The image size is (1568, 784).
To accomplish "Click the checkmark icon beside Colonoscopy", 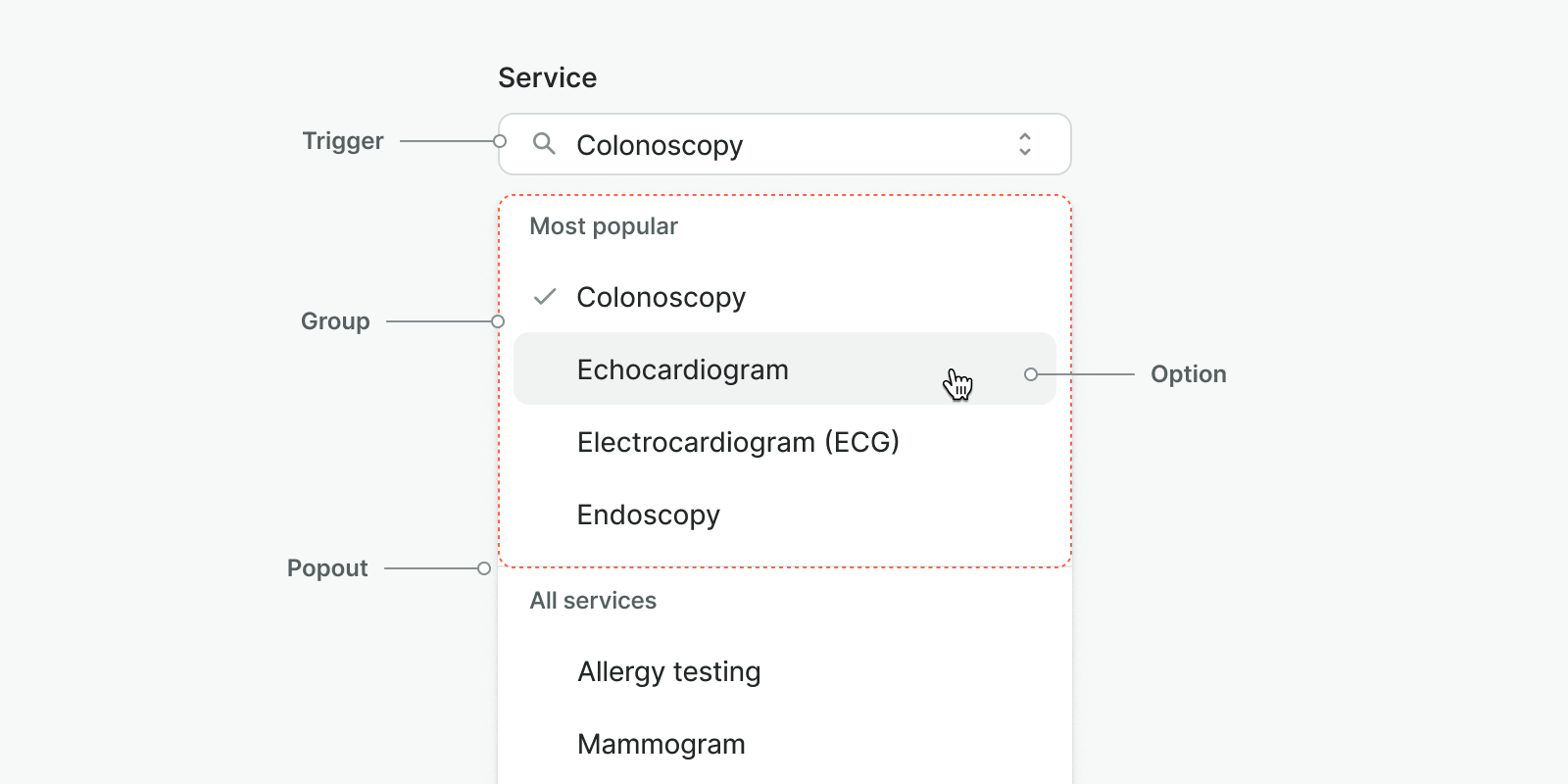I will [545, 296].
